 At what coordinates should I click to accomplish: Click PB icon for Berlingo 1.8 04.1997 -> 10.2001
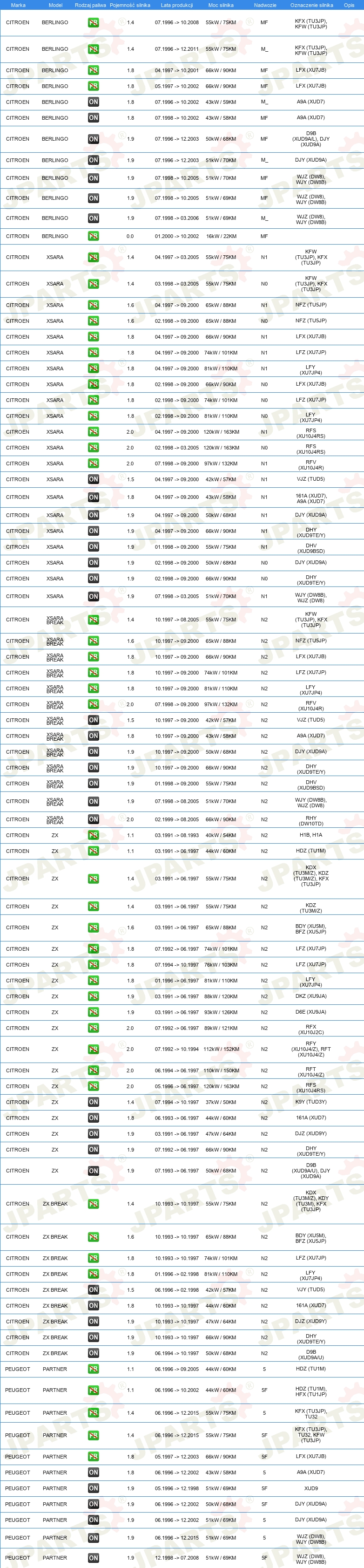93,71
